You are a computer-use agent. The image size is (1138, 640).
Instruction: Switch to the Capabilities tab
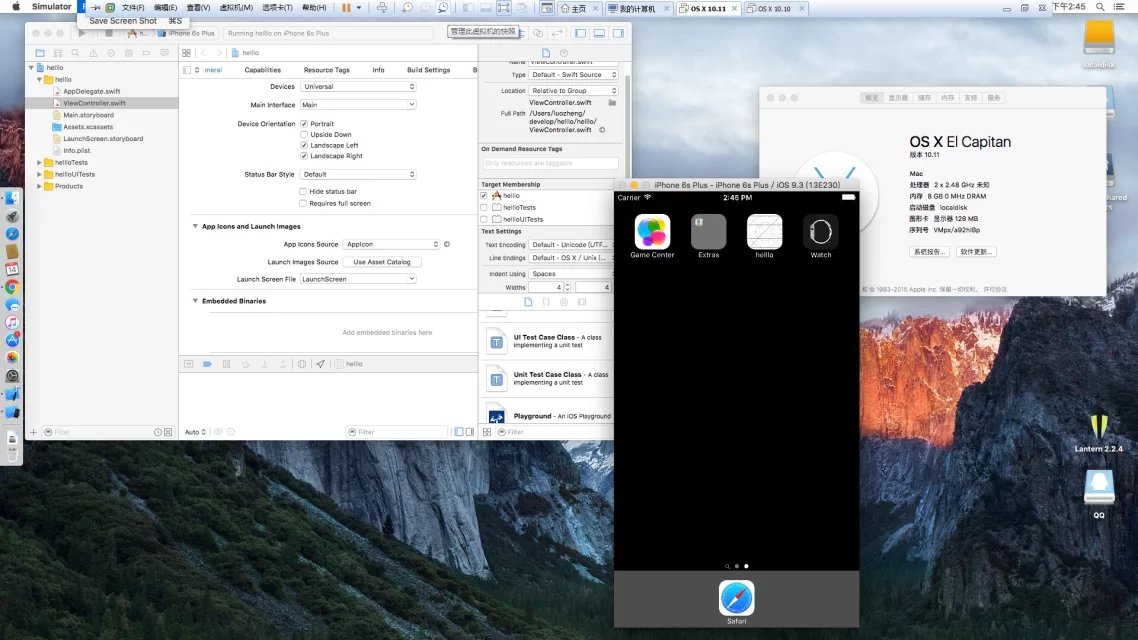coord(263,70)
